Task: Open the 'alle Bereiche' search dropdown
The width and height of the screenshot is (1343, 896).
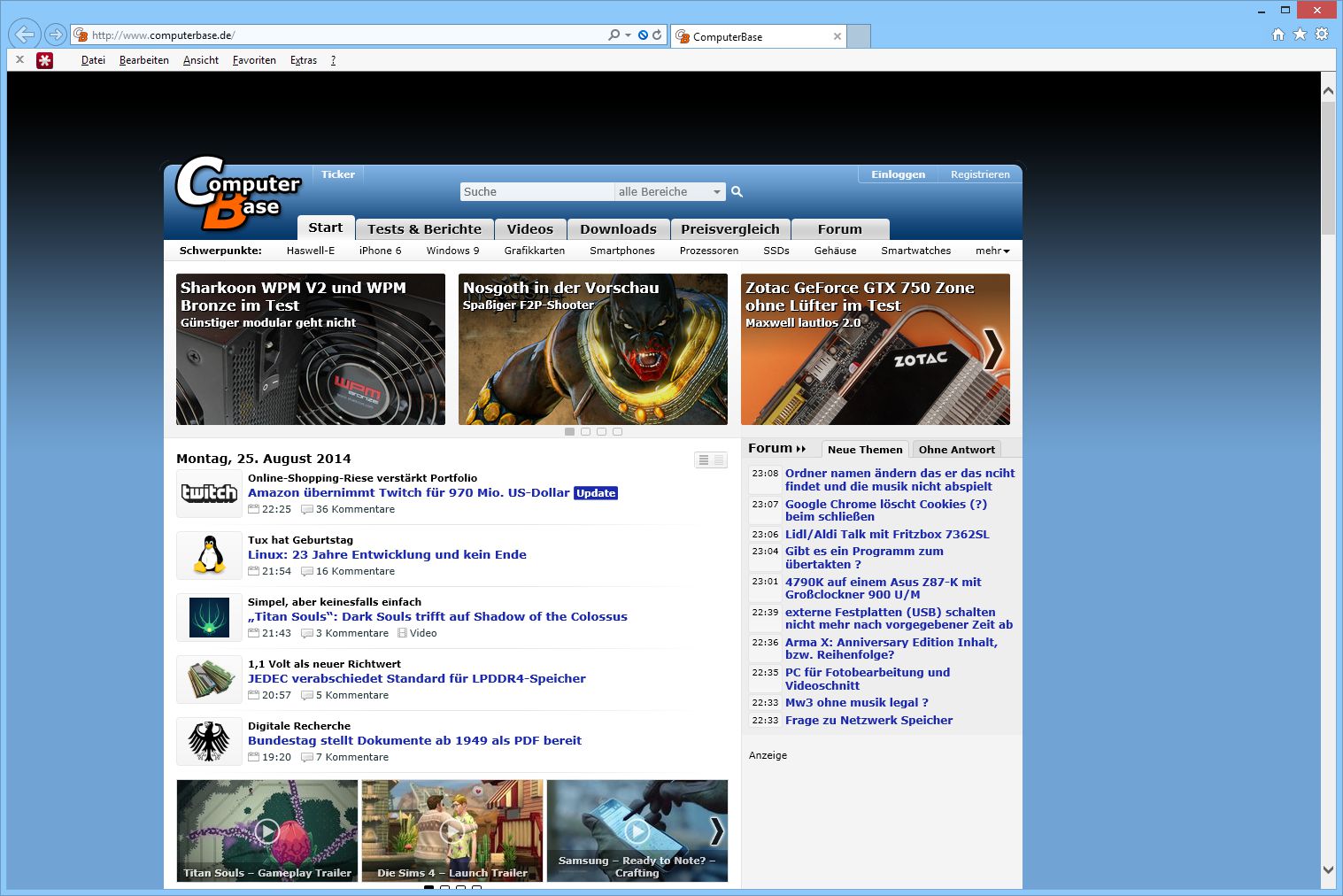Action: pyautogui.click(x=669, y=191)
